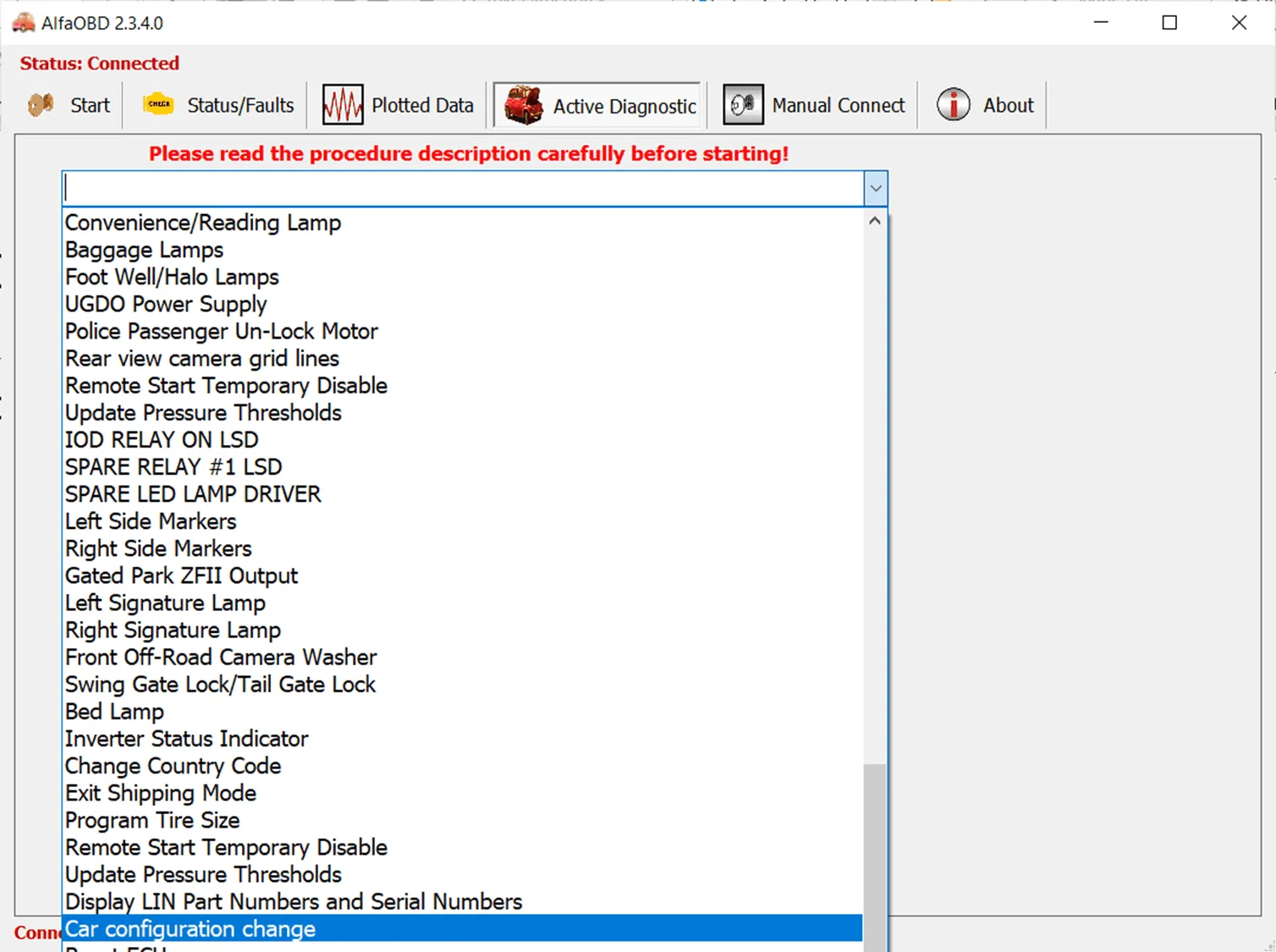Switch to the Plotted Data tab

(x=422, y=106)
